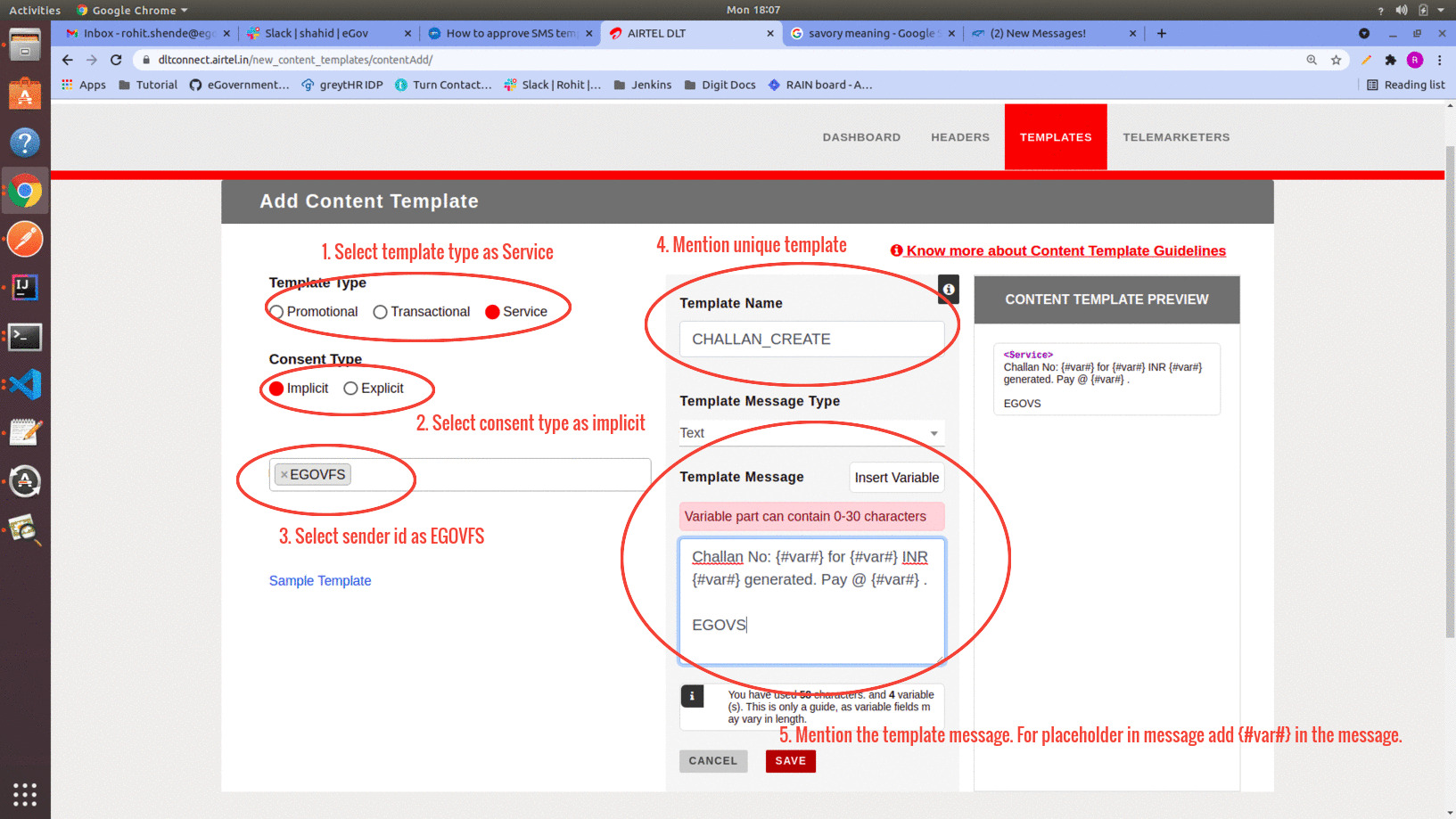Click the Template Name input field
This screenshot has width=1456, height=819.
810,340
